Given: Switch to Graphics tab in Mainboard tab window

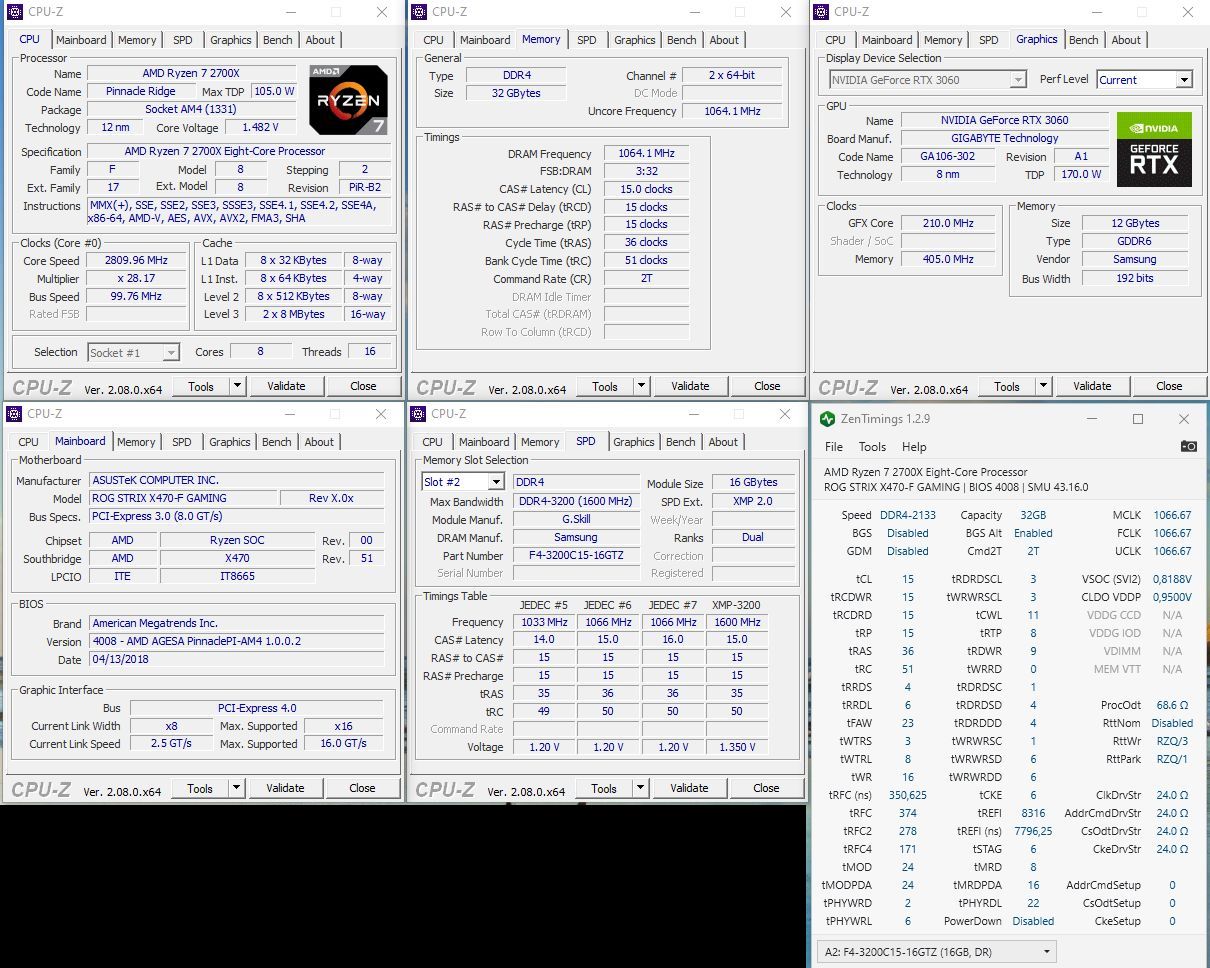Looking at the screenshot, I should click(x=230, y=442).
